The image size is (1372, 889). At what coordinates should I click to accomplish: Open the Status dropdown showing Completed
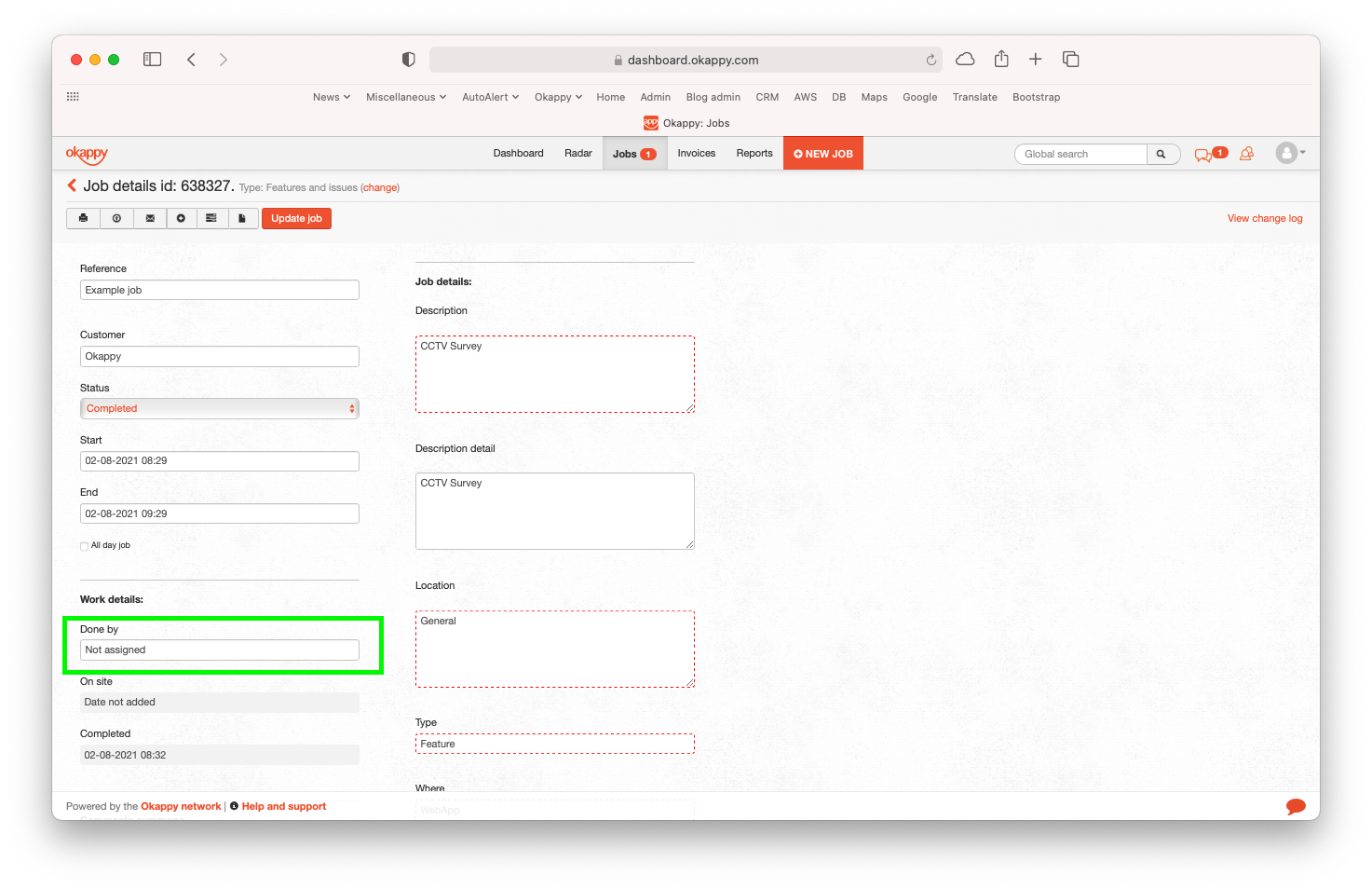[x=220, y=408]
